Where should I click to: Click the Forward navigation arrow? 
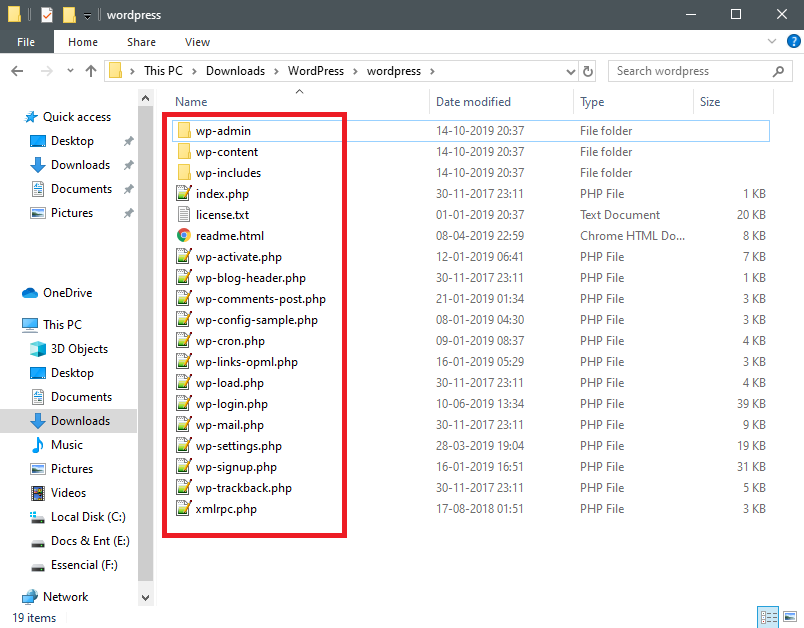coord(46,71)
